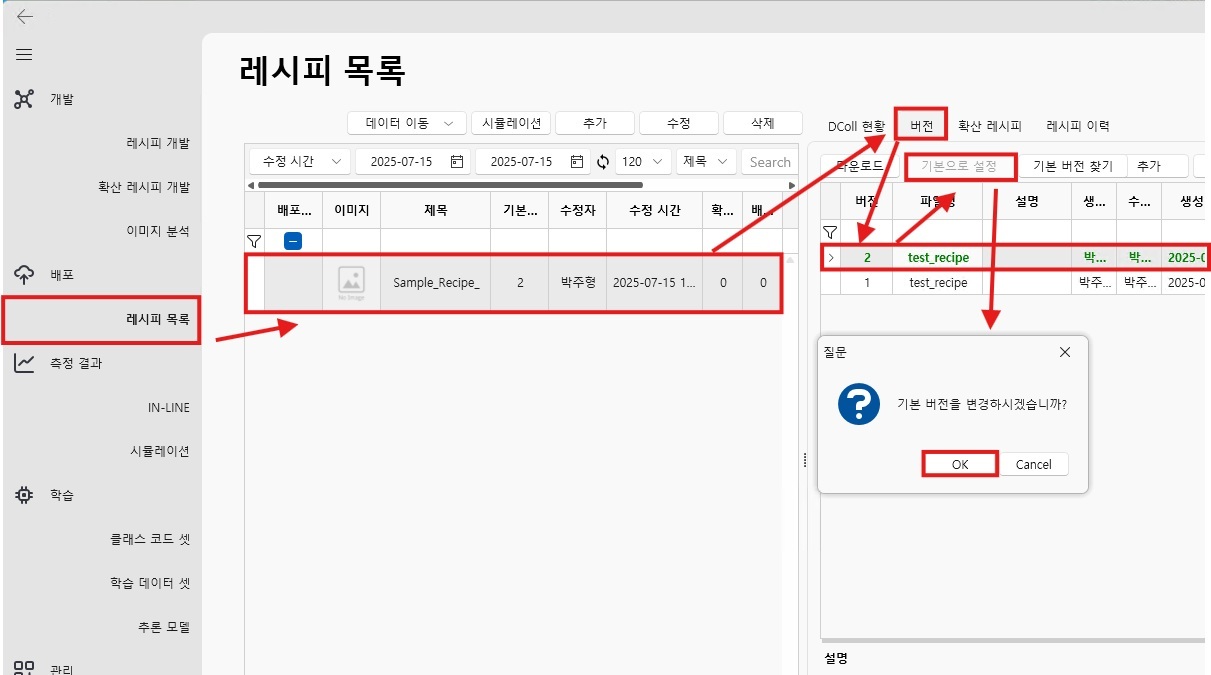Click the 배포 cloud upload icon
This screenshot has width=1211, height=675.
25,275
